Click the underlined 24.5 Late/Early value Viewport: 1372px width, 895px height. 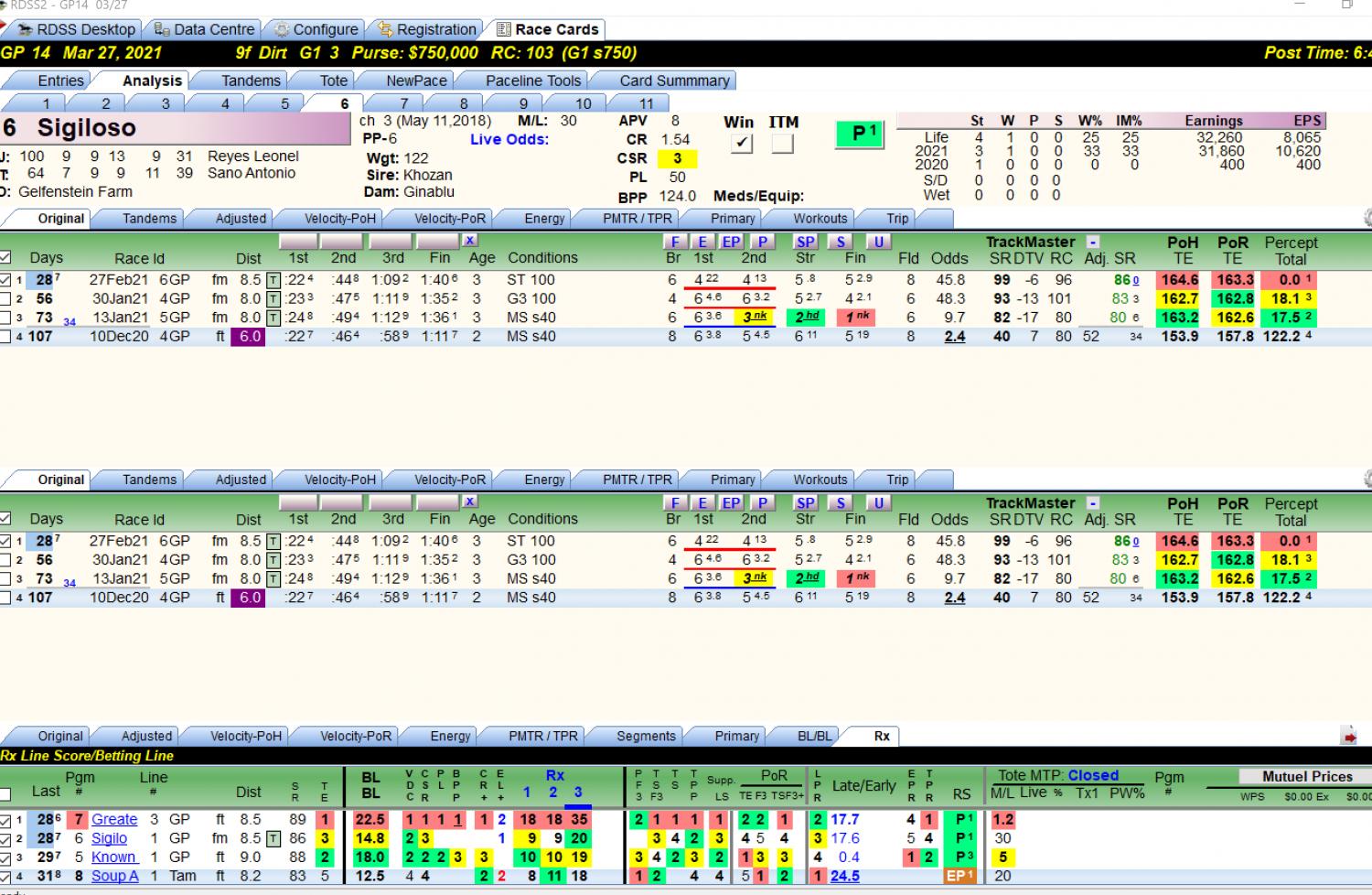coord(845,877)
